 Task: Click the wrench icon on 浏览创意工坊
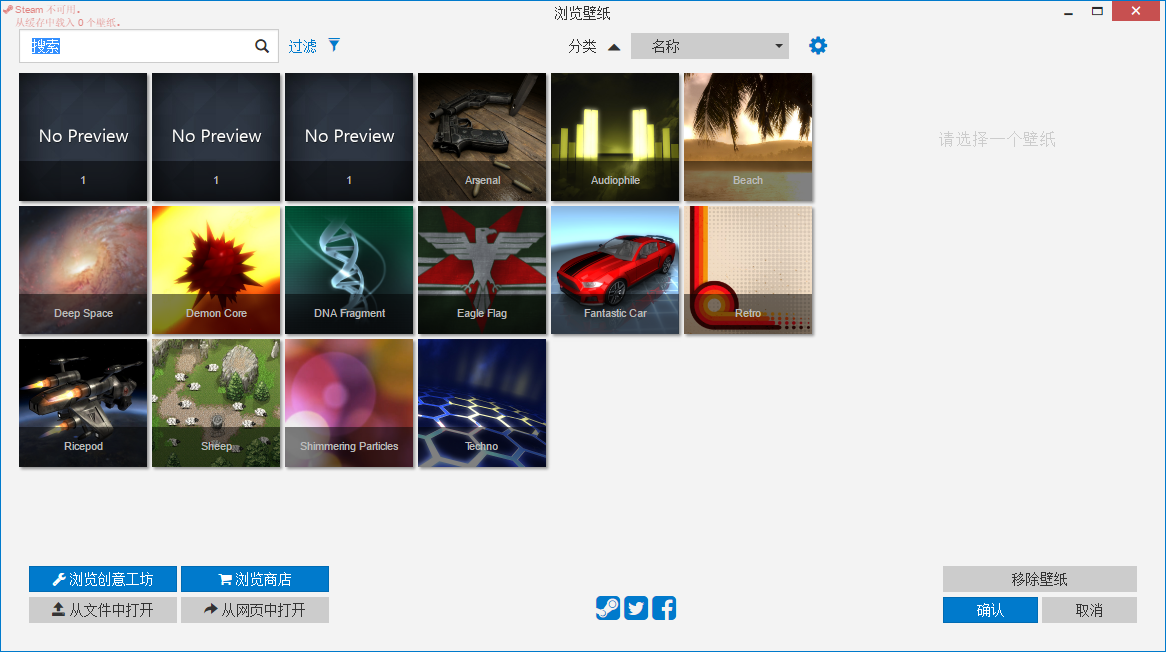[x=56, y=578]
